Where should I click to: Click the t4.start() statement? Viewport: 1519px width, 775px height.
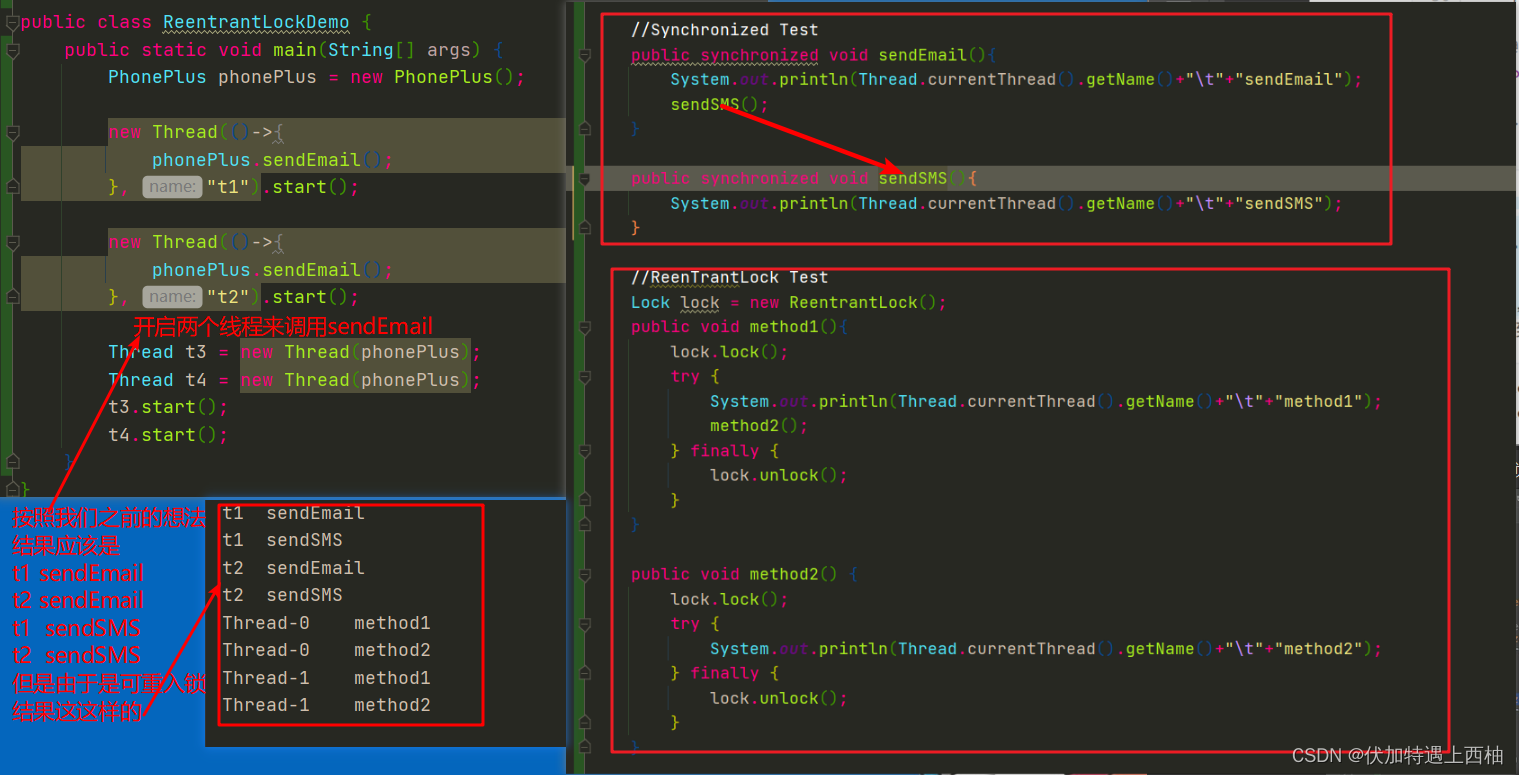(x=168, y=435)
